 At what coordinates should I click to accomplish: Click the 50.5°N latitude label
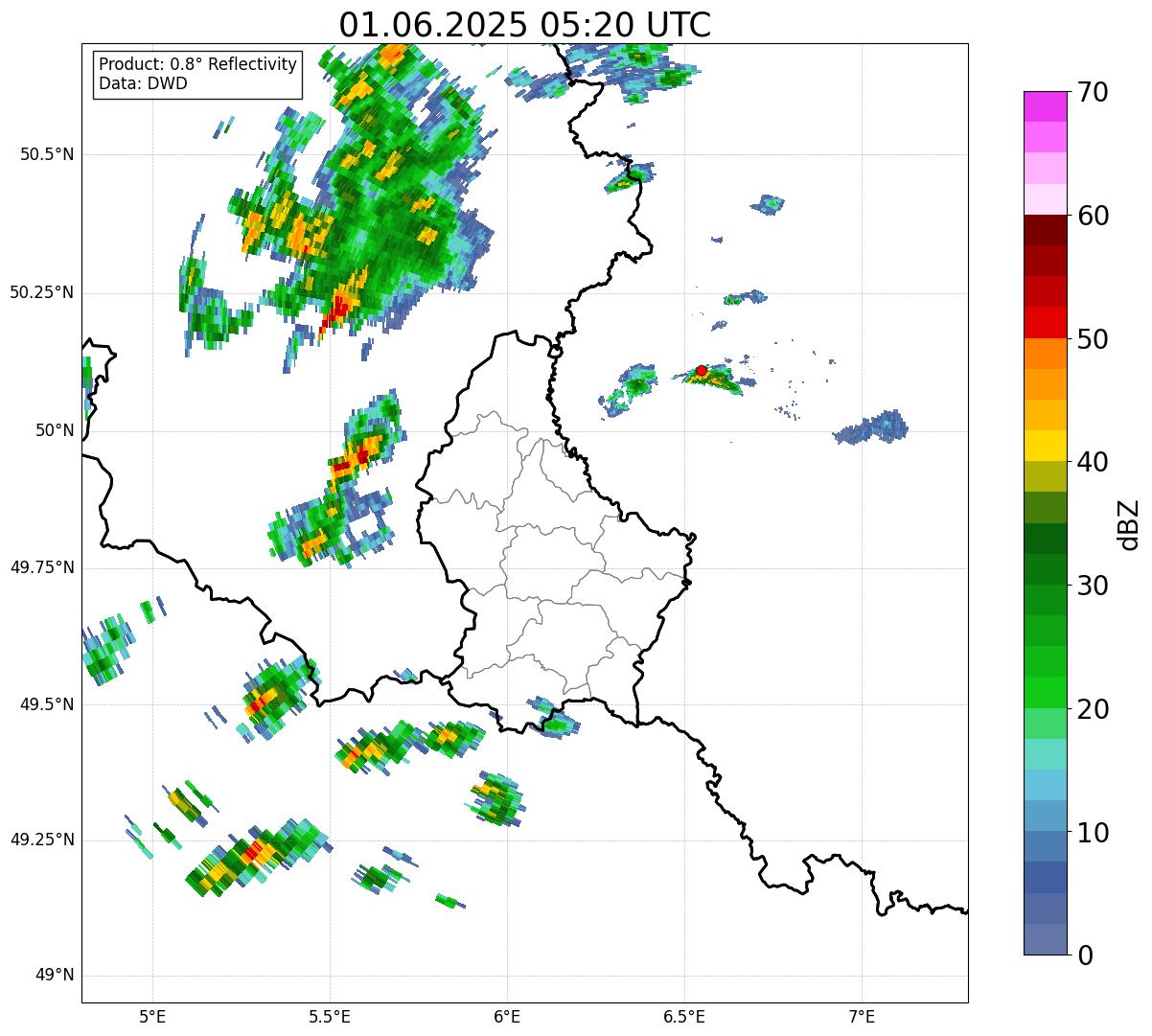tap(47, 154)
